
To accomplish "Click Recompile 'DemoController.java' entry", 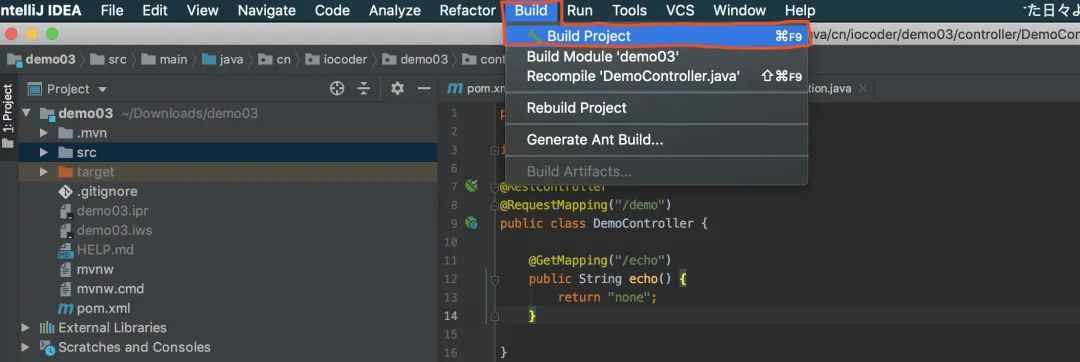I will [633, 76].
